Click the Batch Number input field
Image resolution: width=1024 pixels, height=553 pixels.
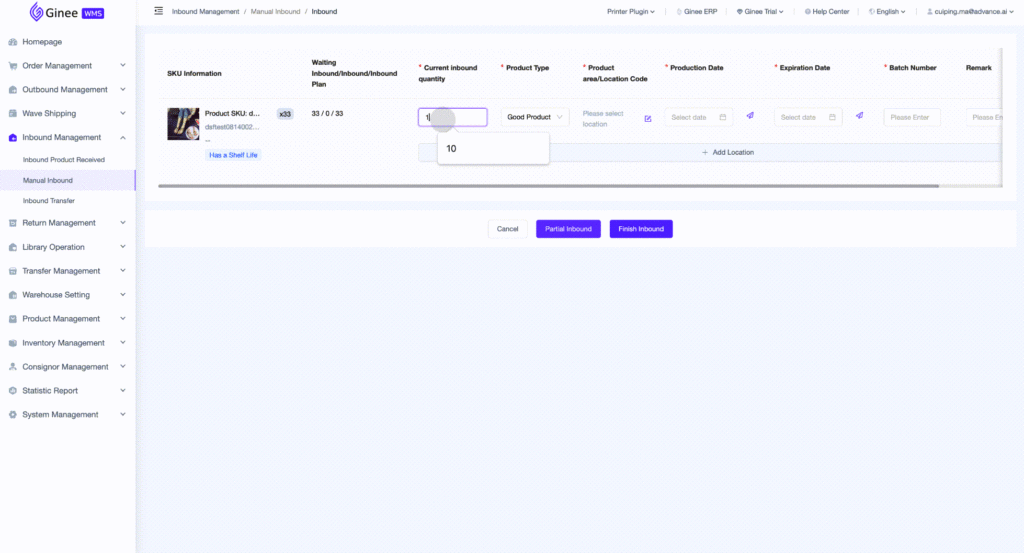(x=912, y=118)
